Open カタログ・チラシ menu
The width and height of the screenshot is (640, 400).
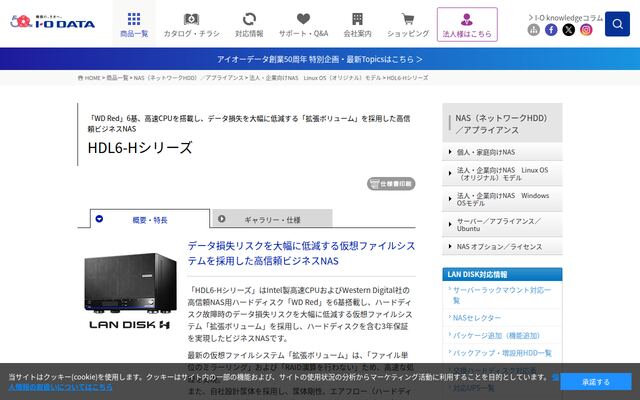[x=191, y=24]
